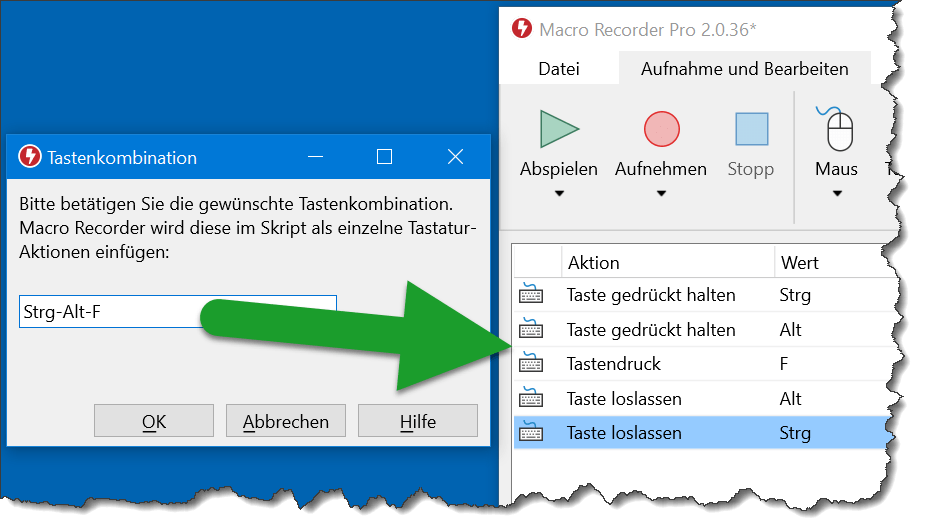Click the Abbrechen button
Image resolution: width=927 pixels, height=532 pixels.
tap(286, 421)
